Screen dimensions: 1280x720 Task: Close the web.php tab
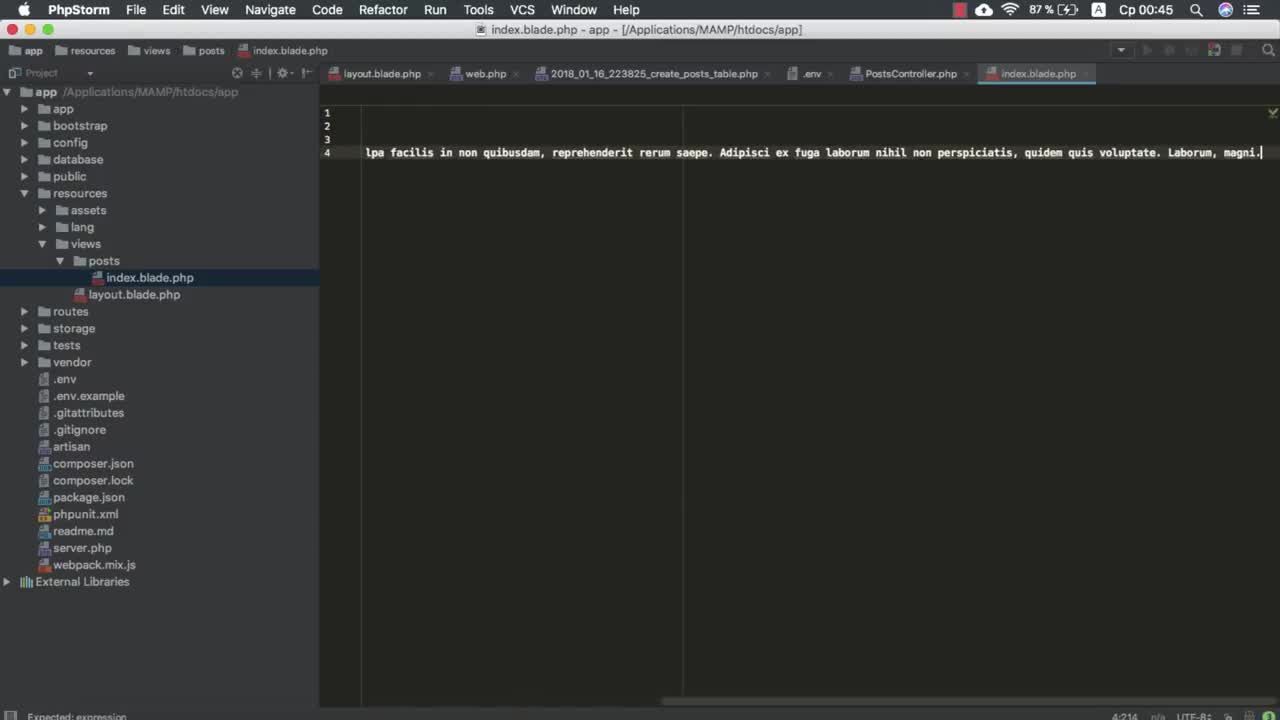click(x=516, y=74)
